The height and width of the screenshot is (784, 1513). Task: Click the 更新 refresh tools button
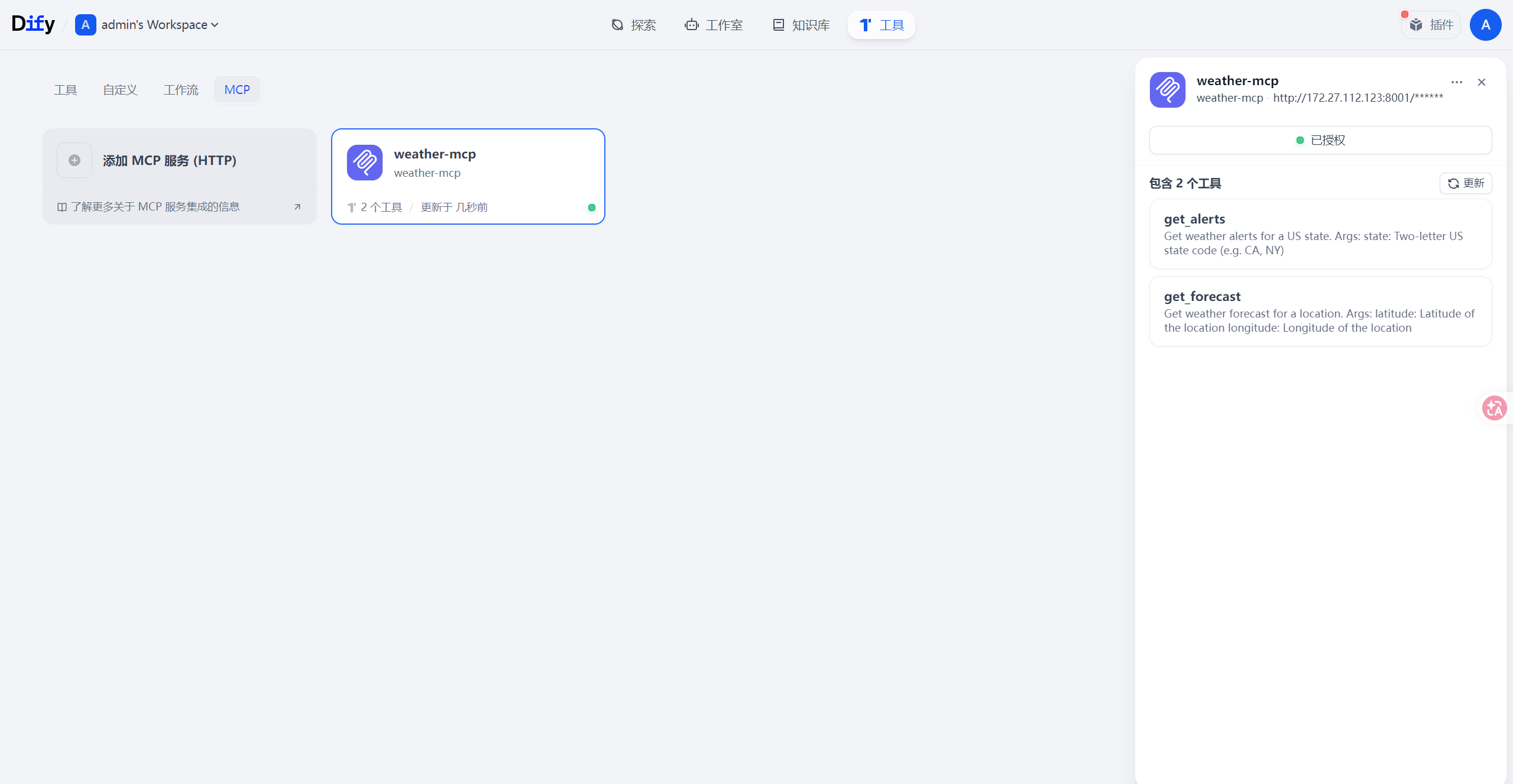click(1465, 183)
